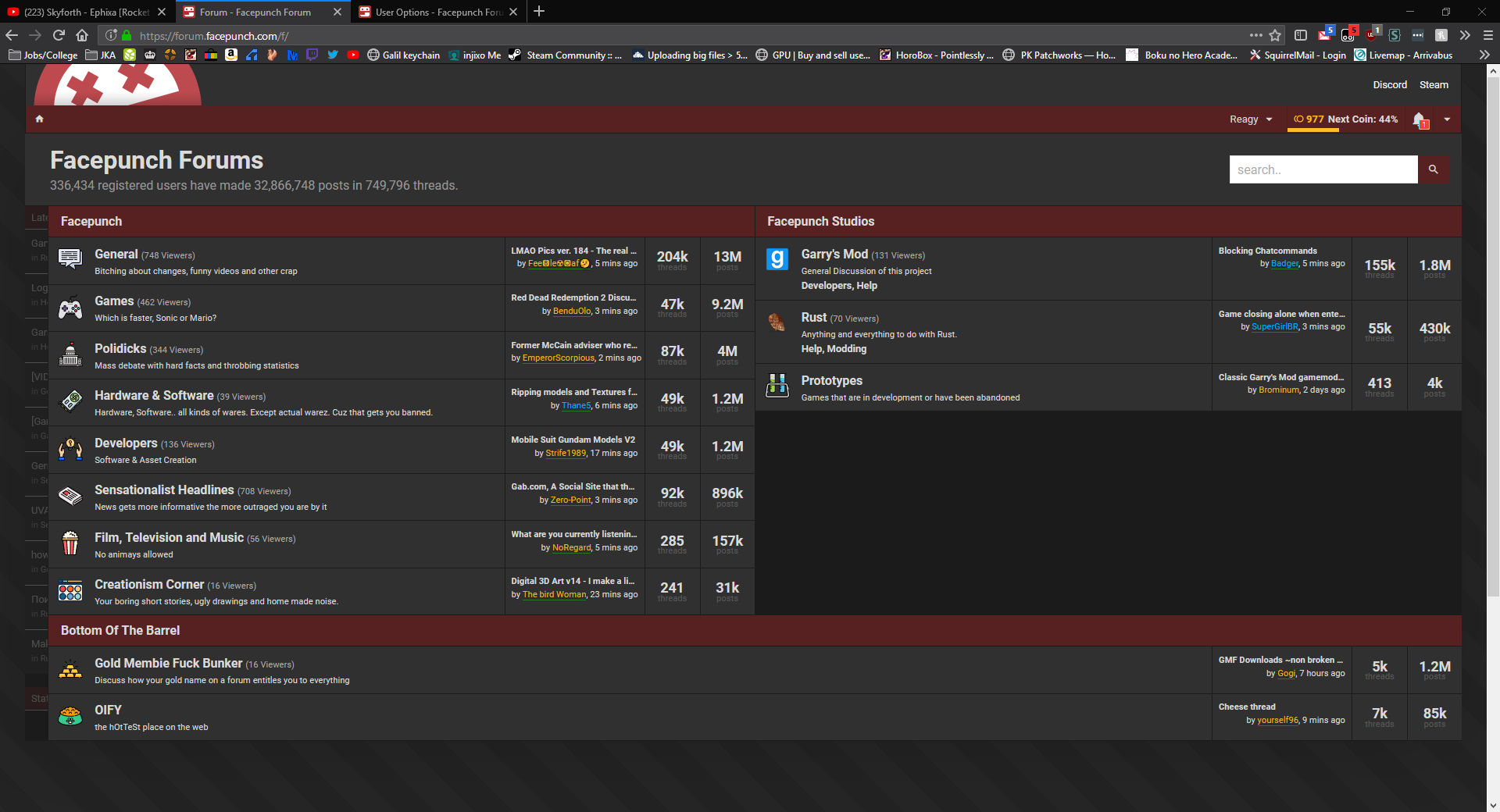Open the YouTube bookmark icon
The image size is (1500, 812).
pyautogui.click(x=353, y=55)
